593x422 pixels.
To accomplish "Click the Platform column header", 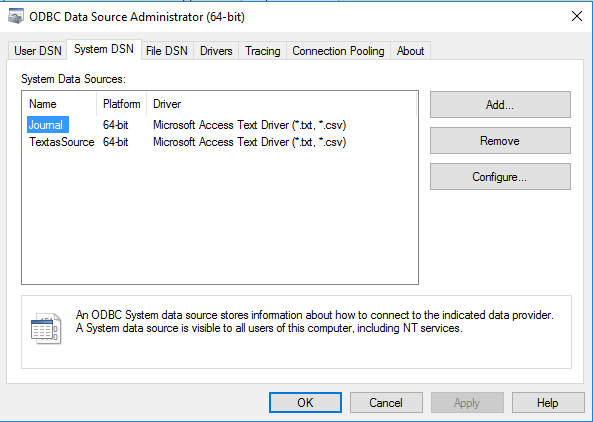I will coord(121,104).
